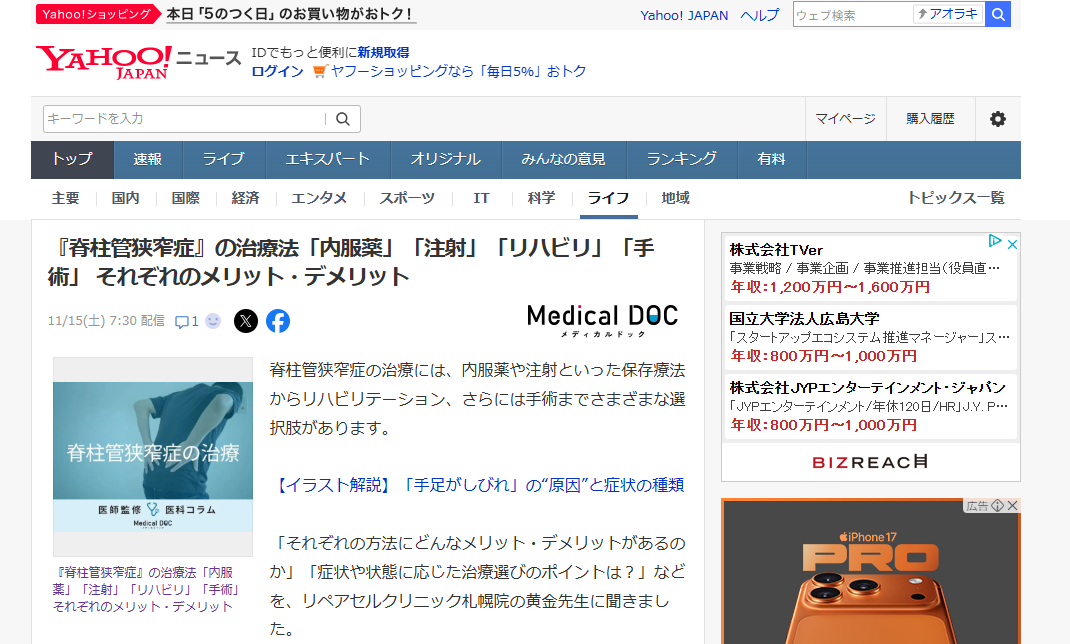
Task: Click the settings gear icon
Action: pyautogui.click(x=997, y=119)
